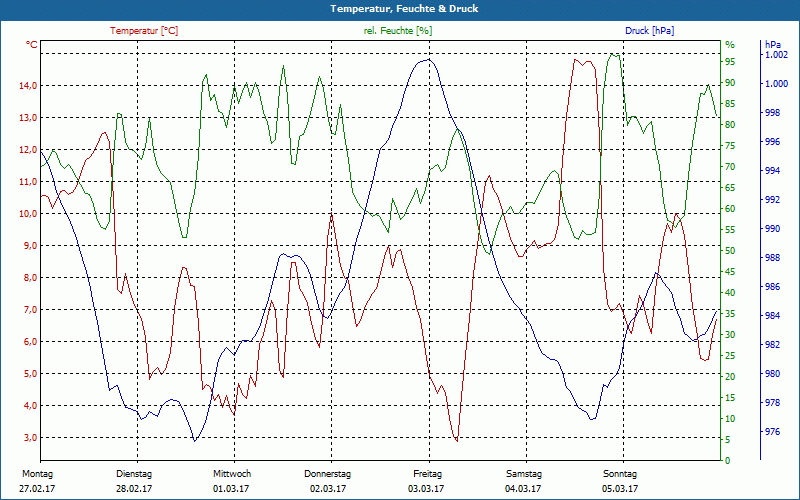Image resolution: width=800 pixels, height=500 pixels.
Task: Click the 'Freitag' day label
Action: tap(428, 474)
